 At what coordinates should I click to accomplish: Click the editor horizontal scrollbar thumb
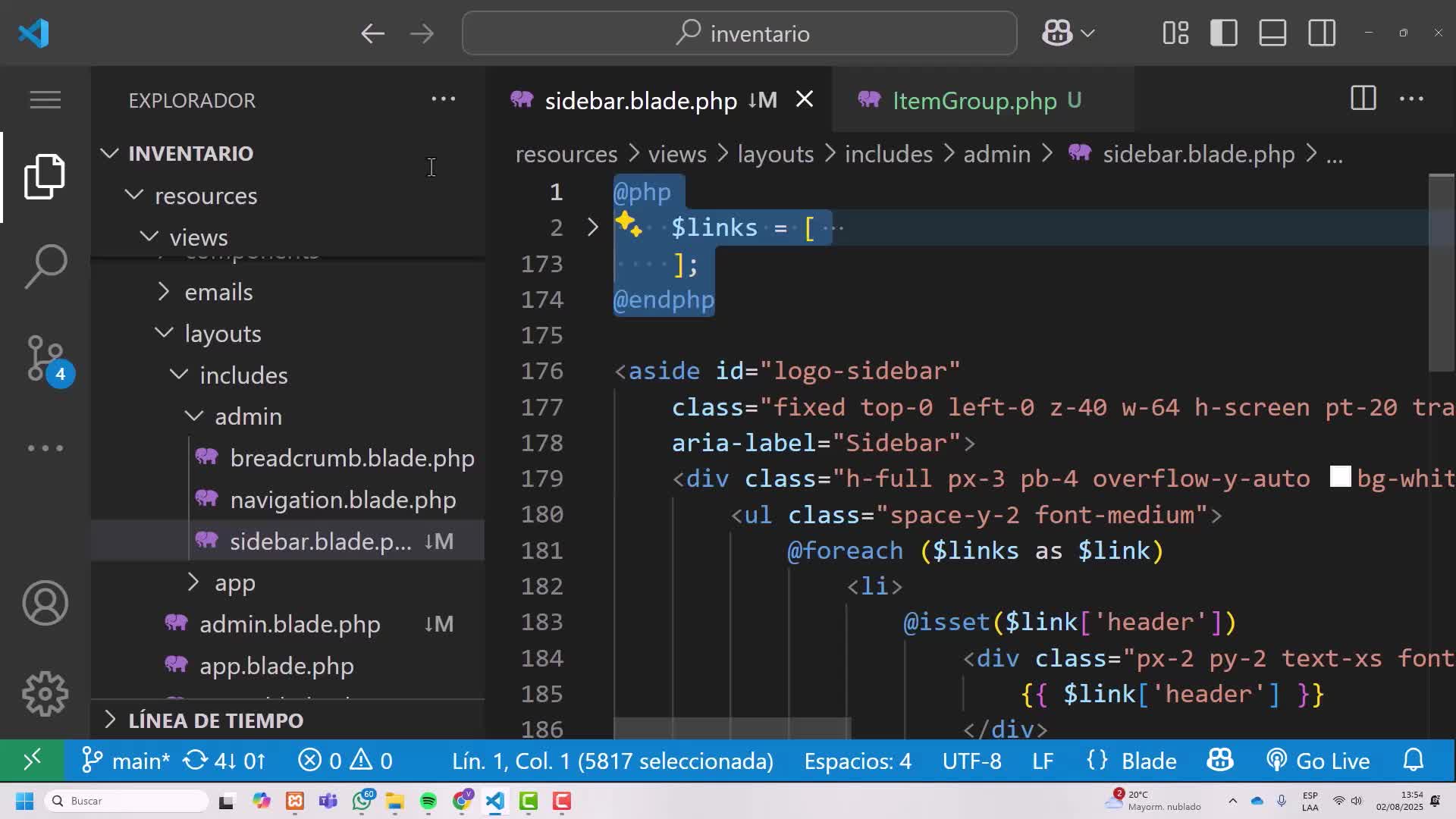(732, 728)
